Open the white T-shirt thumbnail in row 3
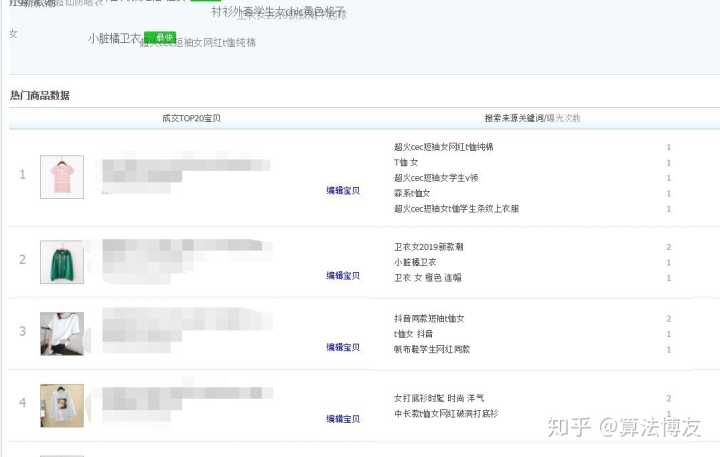The height and width of the screenshot is (457, 720). click(x=62, y=334)
